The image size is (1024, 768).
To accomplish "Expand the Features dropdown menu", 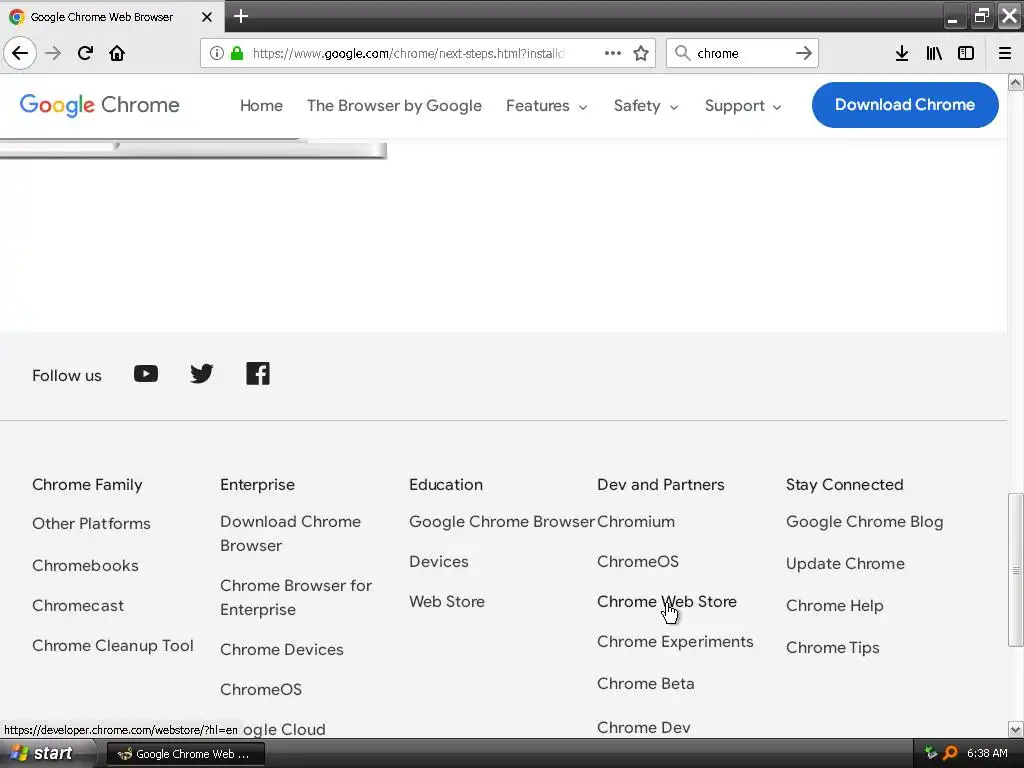I will click(x=547, y=106).
